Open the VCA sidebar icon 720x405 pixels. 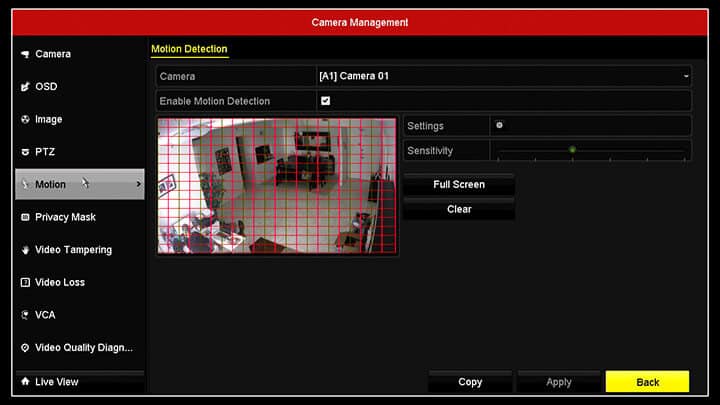(25, 315)
